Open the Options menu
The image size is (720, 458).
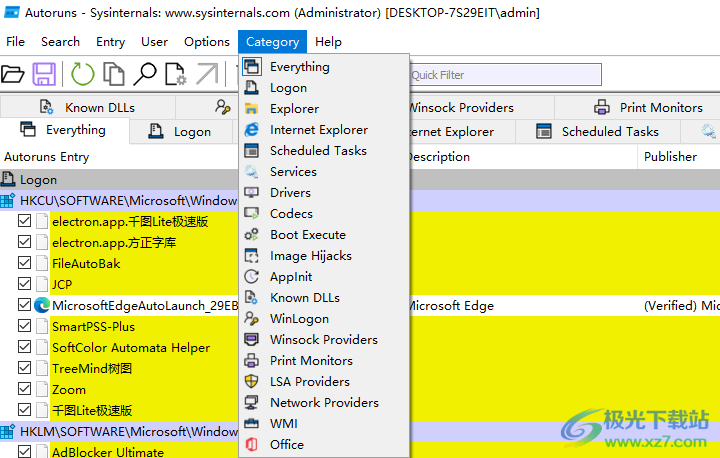[x=207, y=42]
